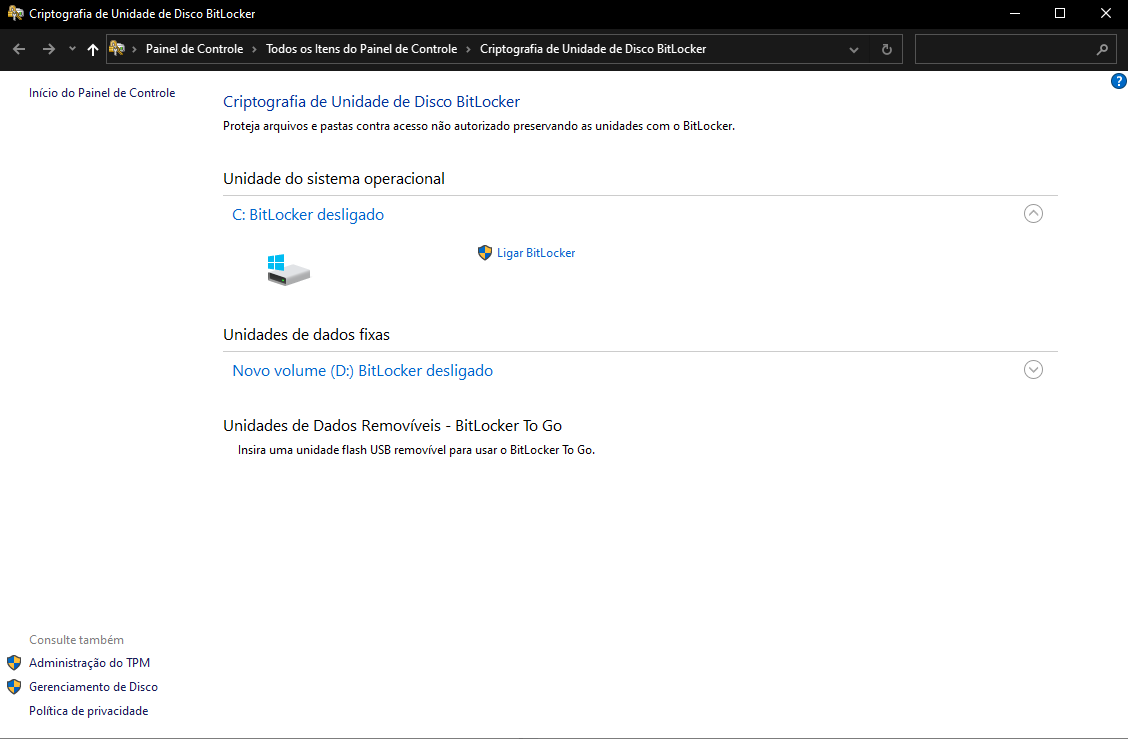Click the Insira uma unidade flash USB text
The height and width of the screenshot is (739, 1128).
click(x=417, y=450)
